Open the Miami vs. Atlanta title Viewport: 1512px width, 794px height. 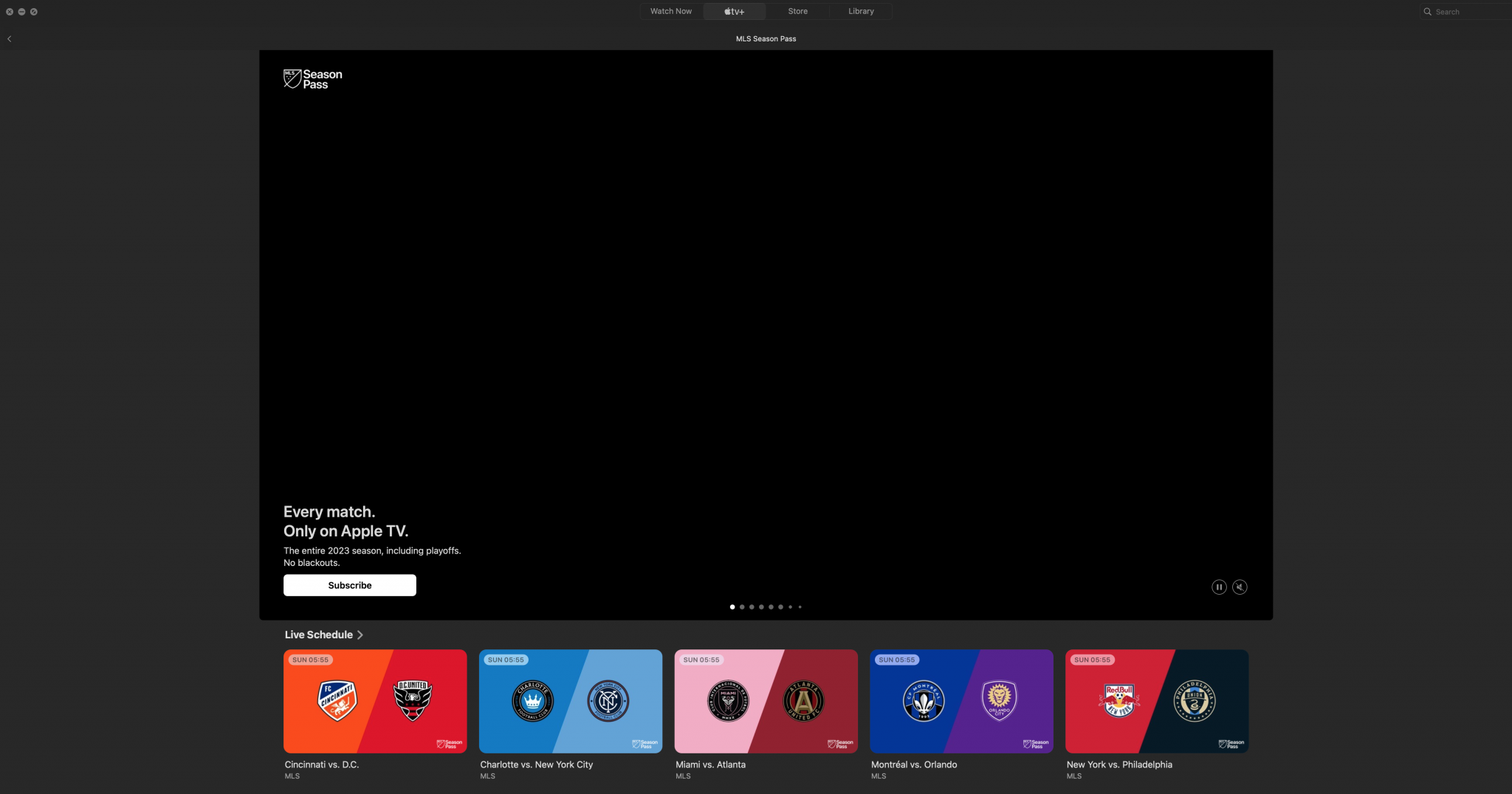click(710, 764)
